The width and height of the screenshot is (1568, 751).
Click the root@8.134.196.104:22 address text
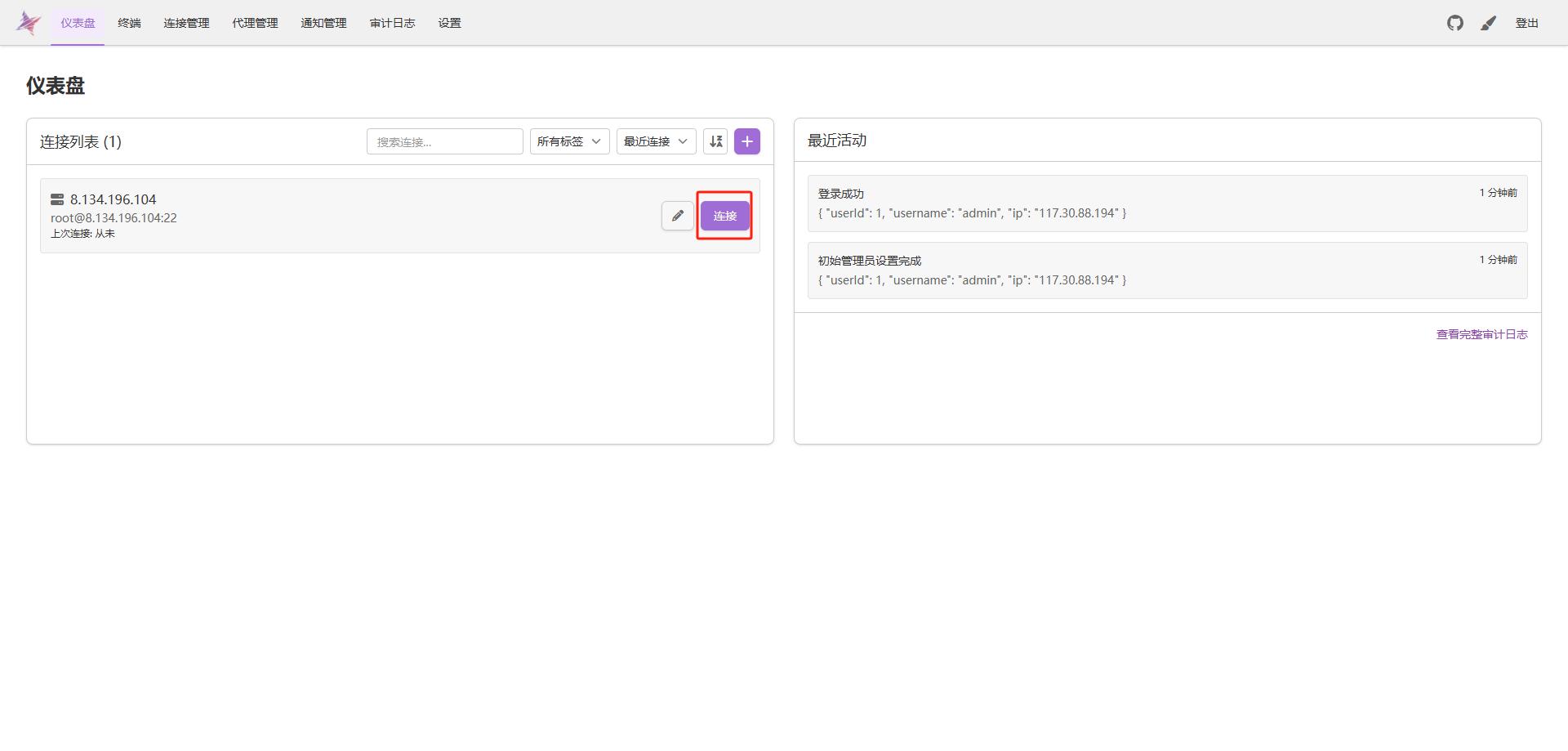point(114,218)
